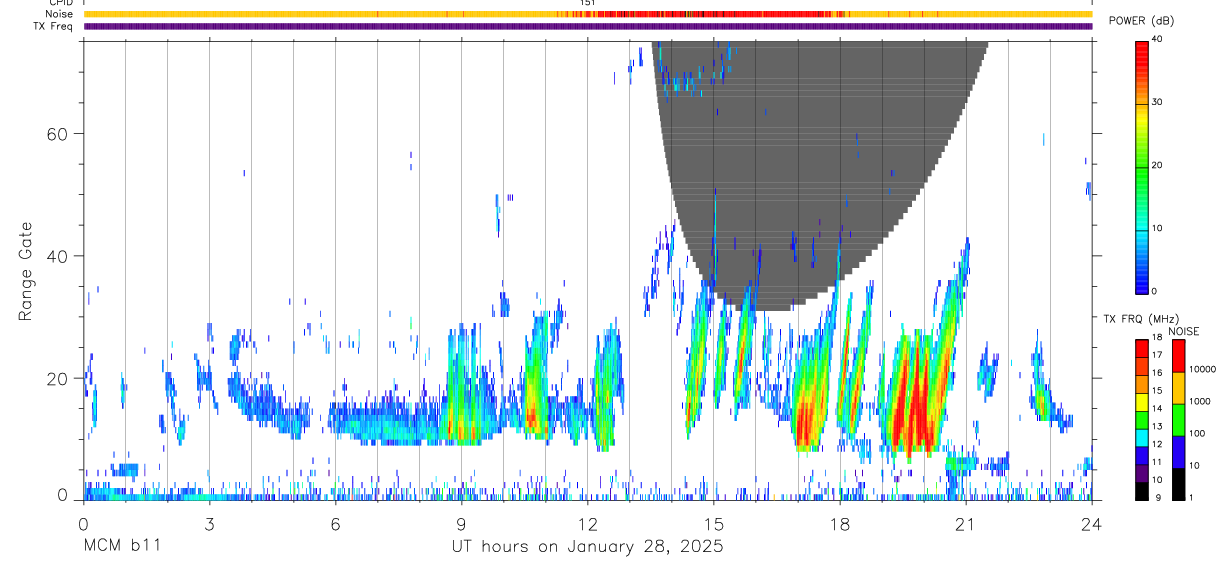Click the x-axis title UT hours on January 28, 2025
This screenshot has width=1228, height=567.
586,547
